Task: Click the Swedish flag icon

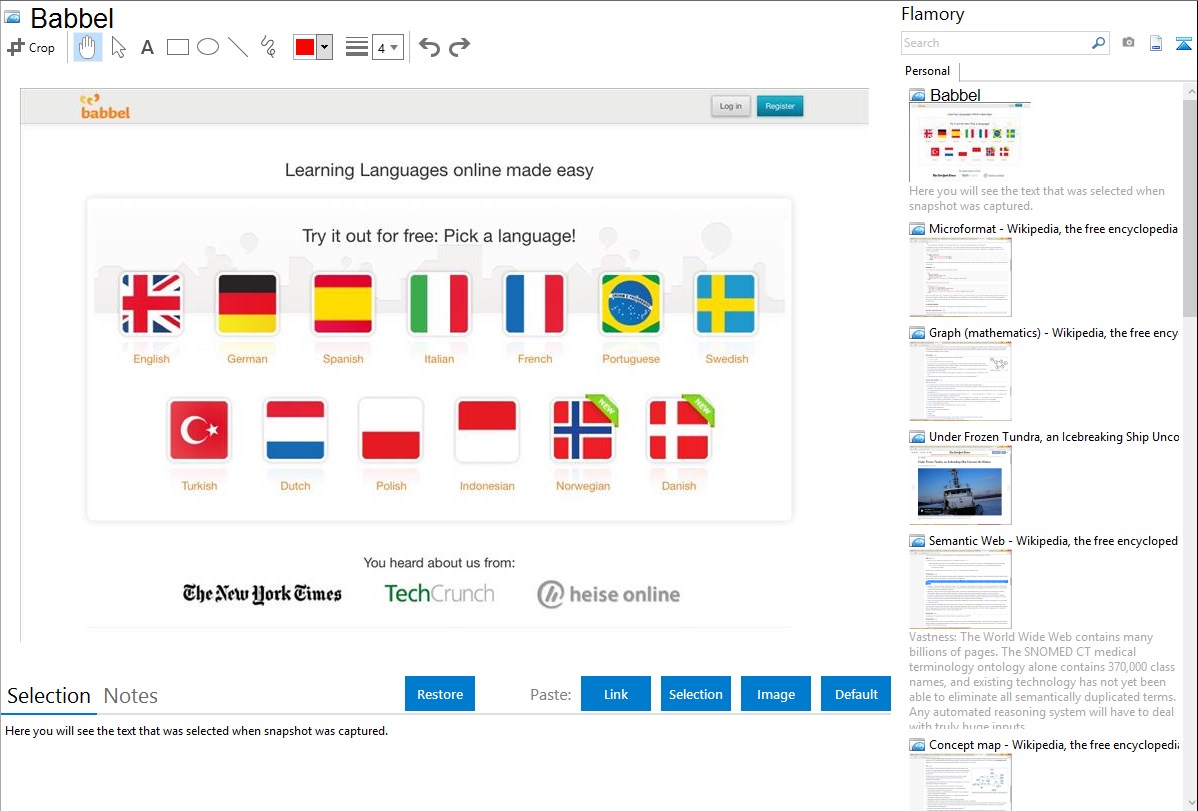Action: click(726, 304)
